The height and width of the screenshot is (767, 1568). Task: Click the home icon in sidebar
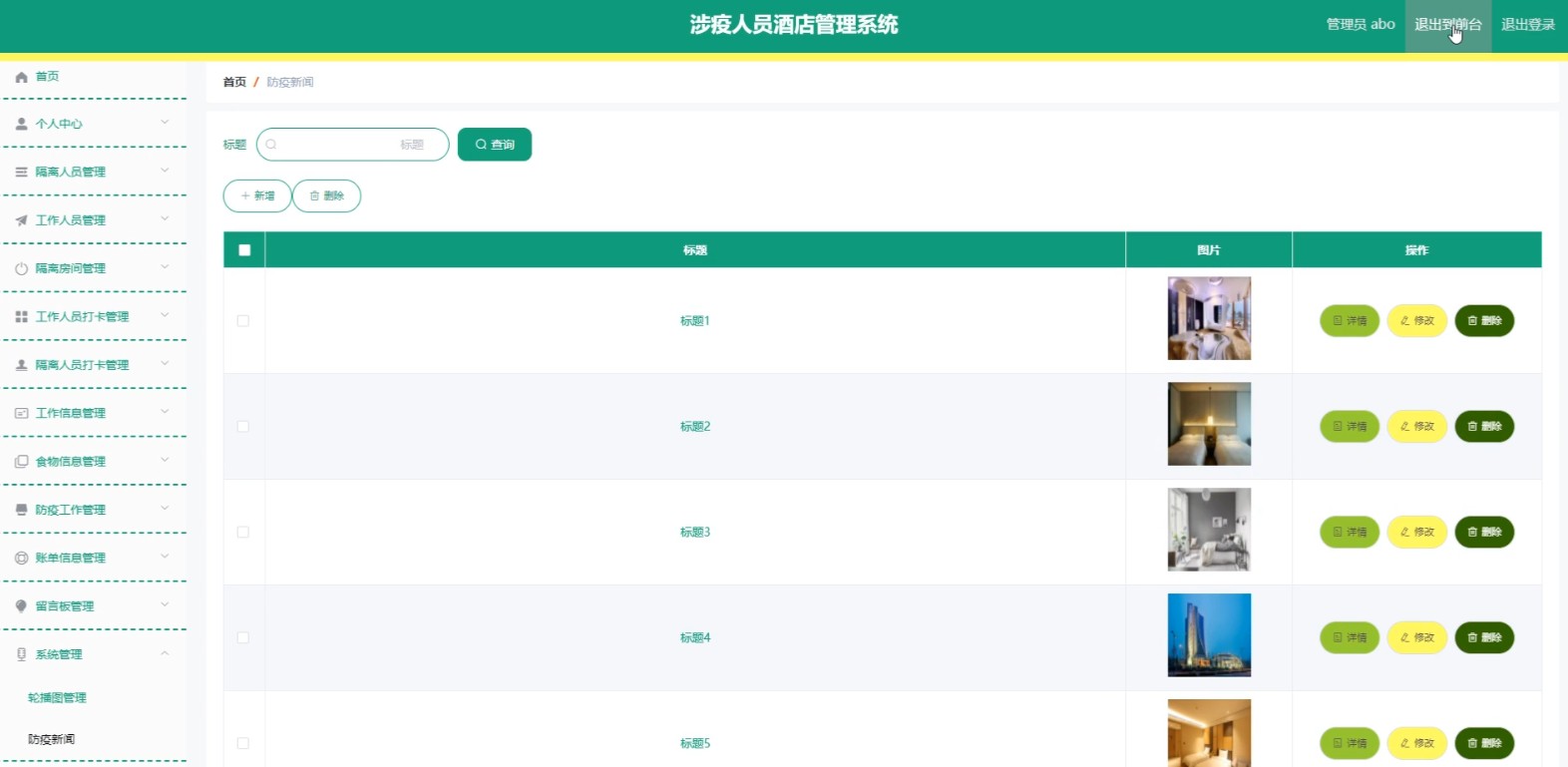[21, 77]
